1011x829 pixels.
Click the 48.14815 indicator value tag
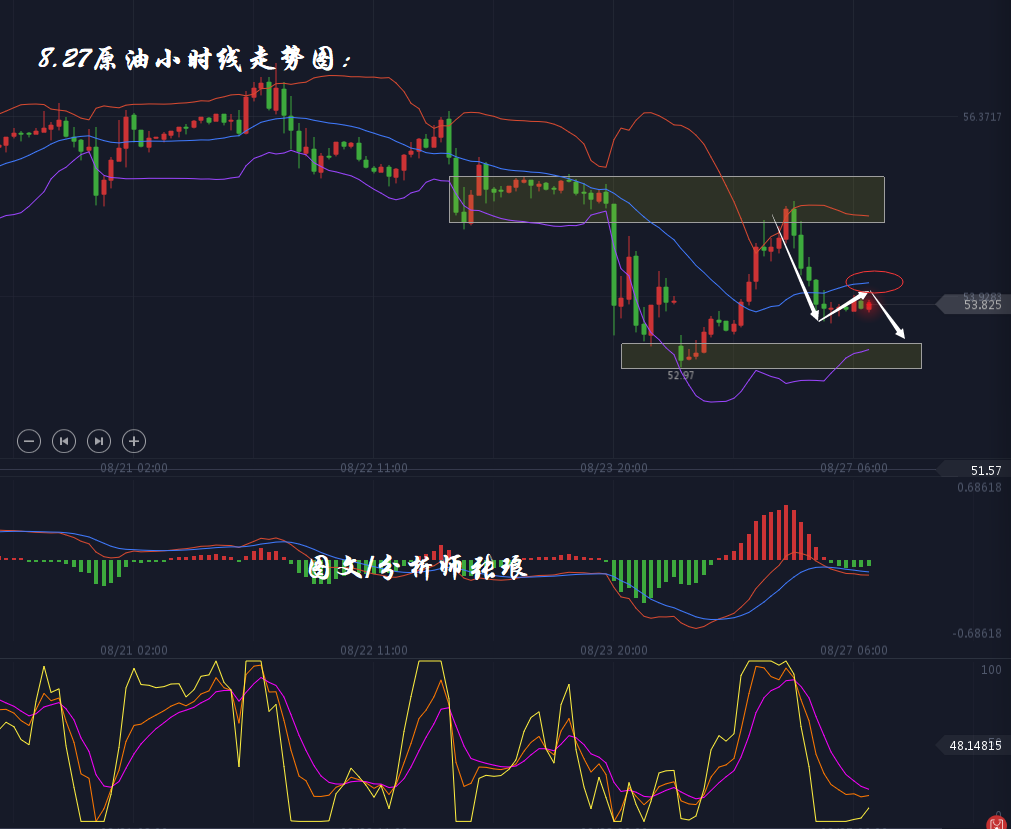(x=974, y=745)
